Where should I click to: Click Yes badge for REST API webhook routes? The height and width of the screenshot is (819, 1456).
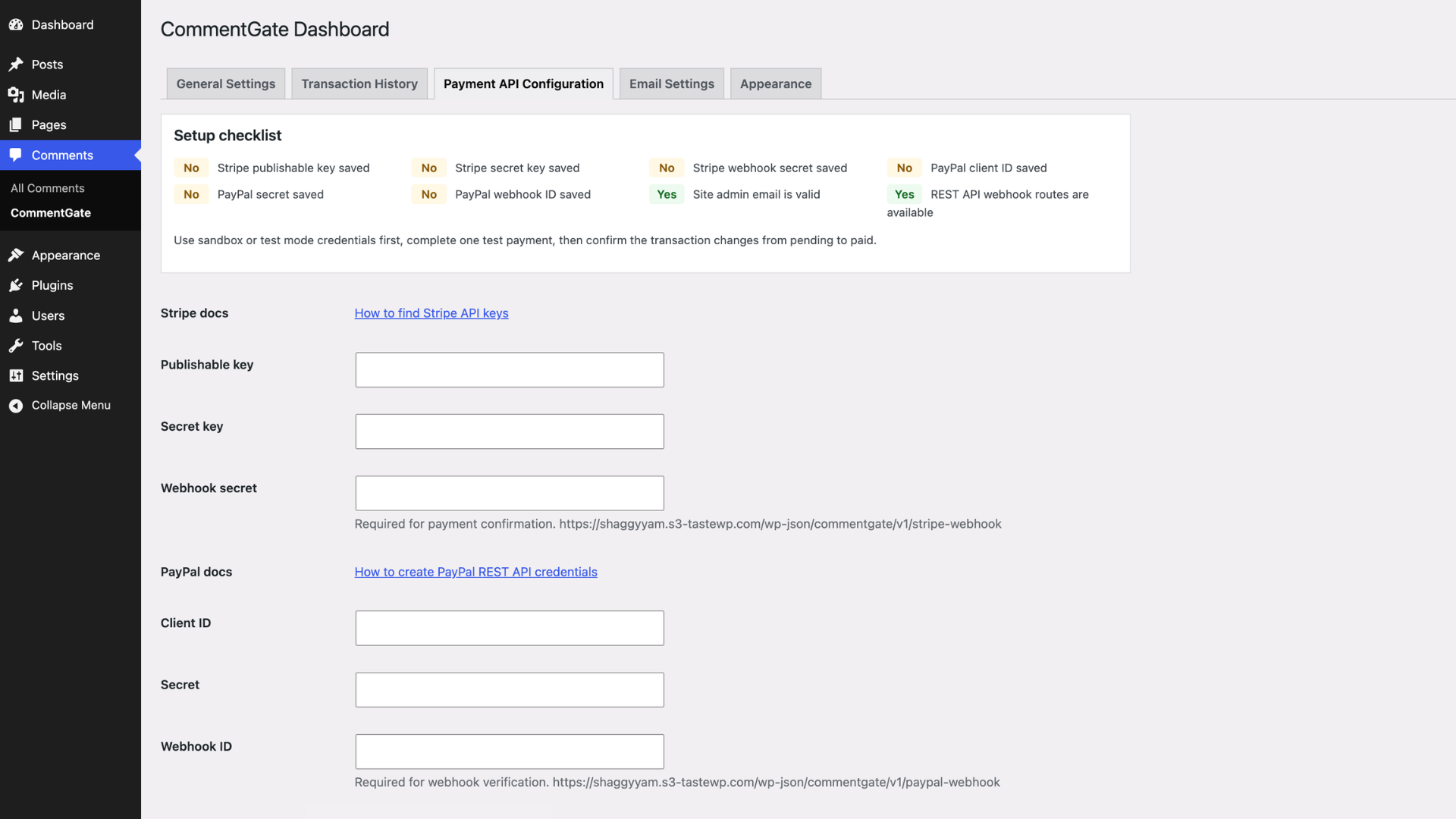(905, 195)
